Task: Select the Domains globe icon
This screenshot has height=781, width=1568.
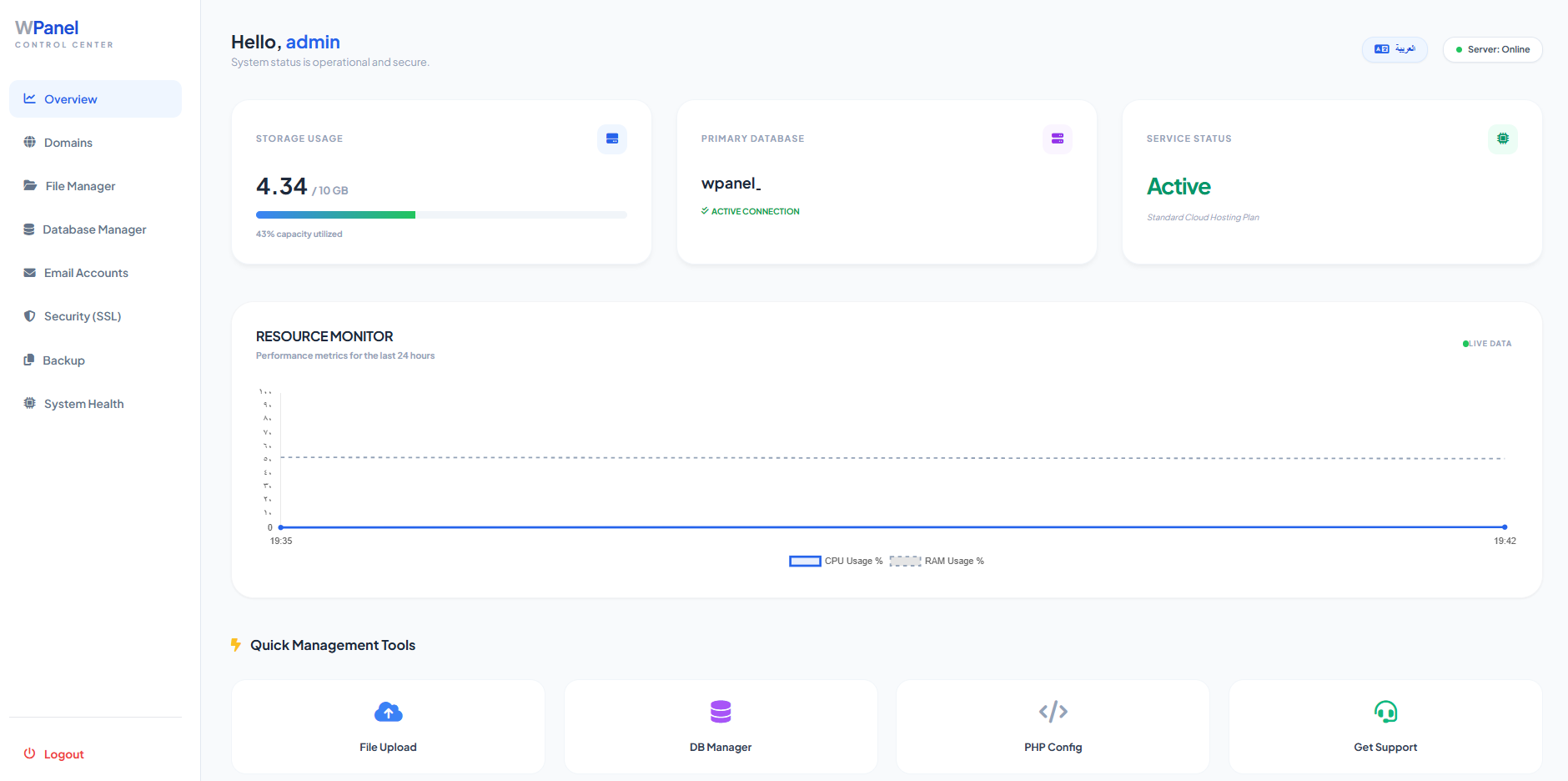Action: pos(29,142)
